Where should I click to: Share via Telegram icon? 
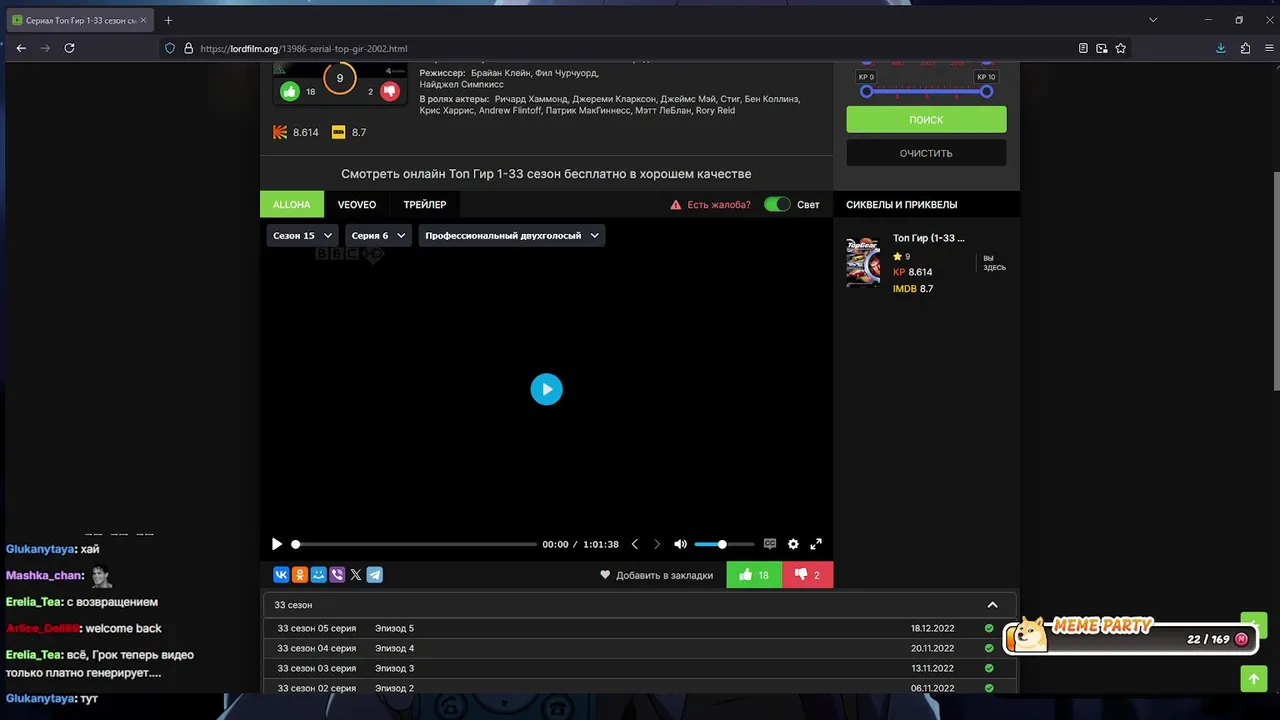pos(374,575)
